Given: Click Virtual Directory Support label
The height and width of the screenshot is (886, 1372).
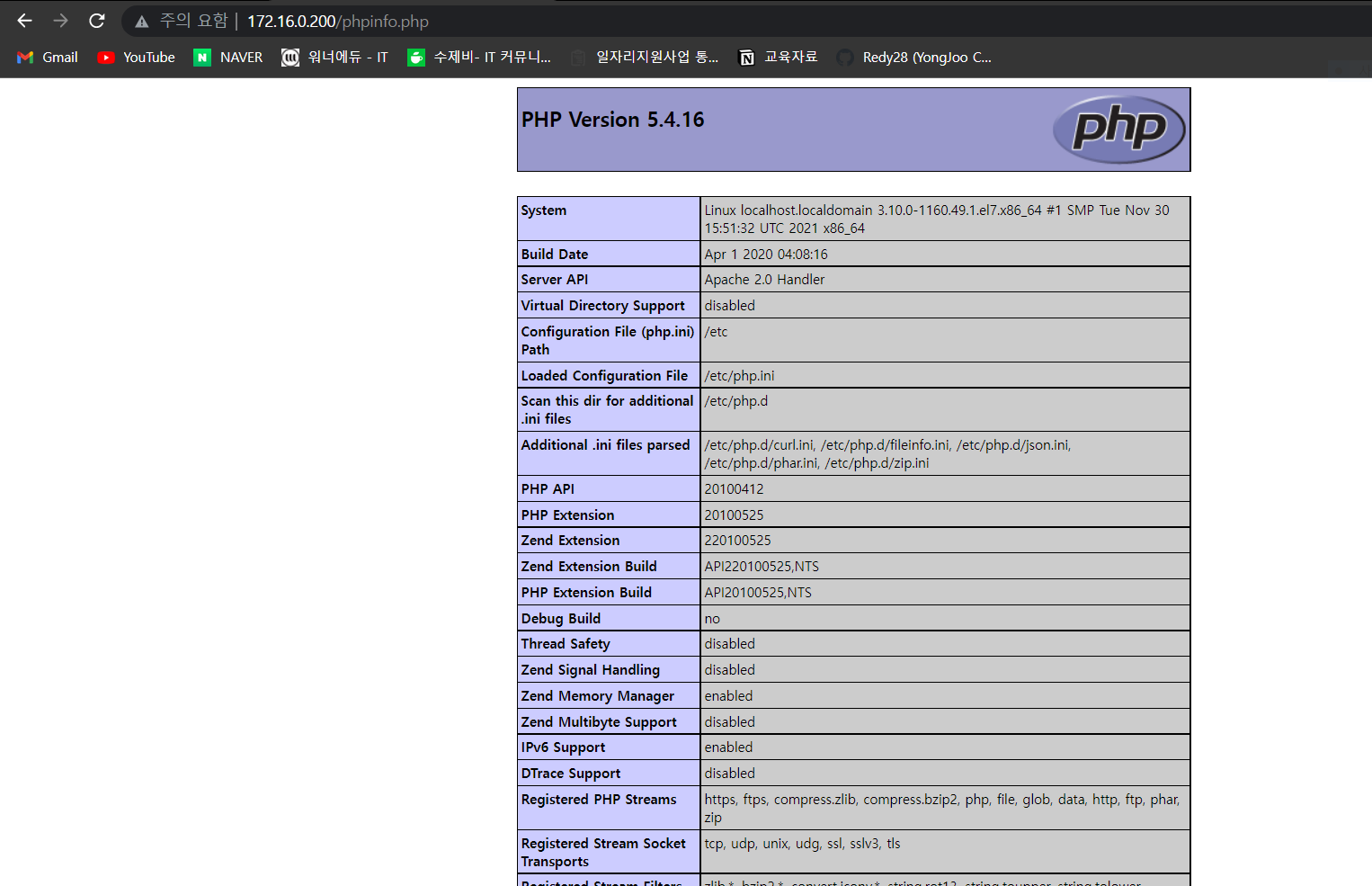Looking at the screenshot, I should click(x=603, y=306).
